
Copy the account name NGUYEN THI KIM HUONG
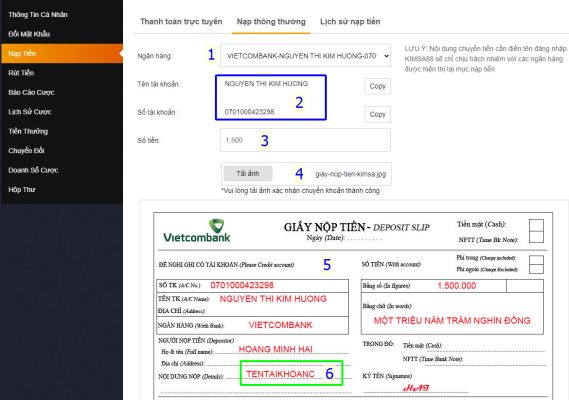(377, 86)
